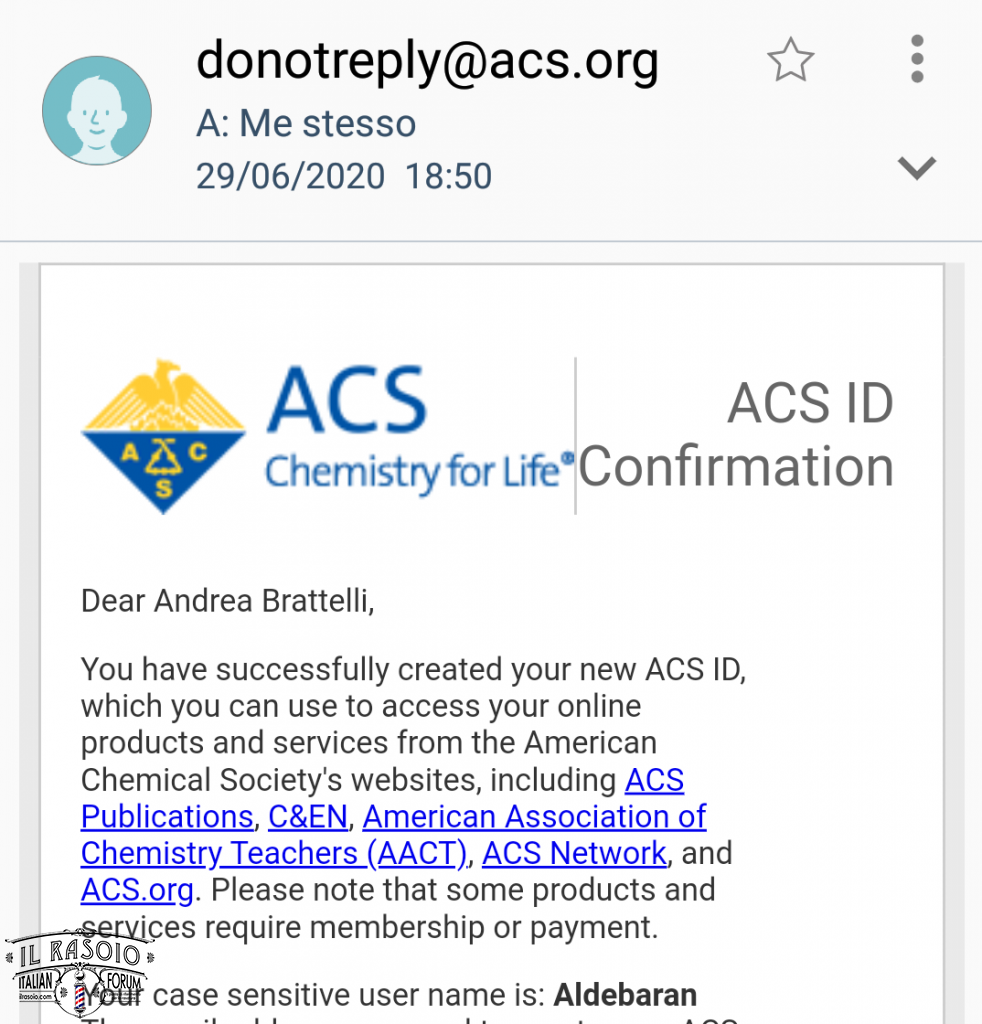982x1024 pixels.
Task: Tap the ACS diamond eagle logo
Action: point(163,436)
